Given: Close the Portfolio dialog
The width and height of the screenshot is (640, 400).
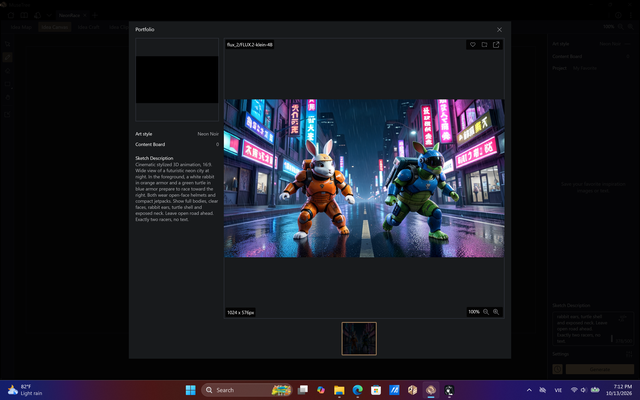Looking at the screenshot, I should pos(499,30).
